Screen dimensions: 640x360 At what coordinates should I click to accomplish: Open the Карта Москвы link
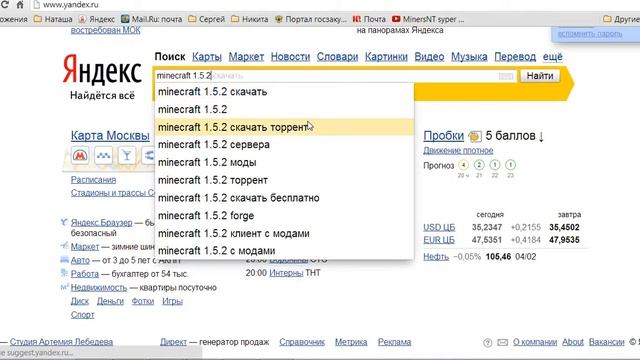pyautogui.click(x=110, y=136)
